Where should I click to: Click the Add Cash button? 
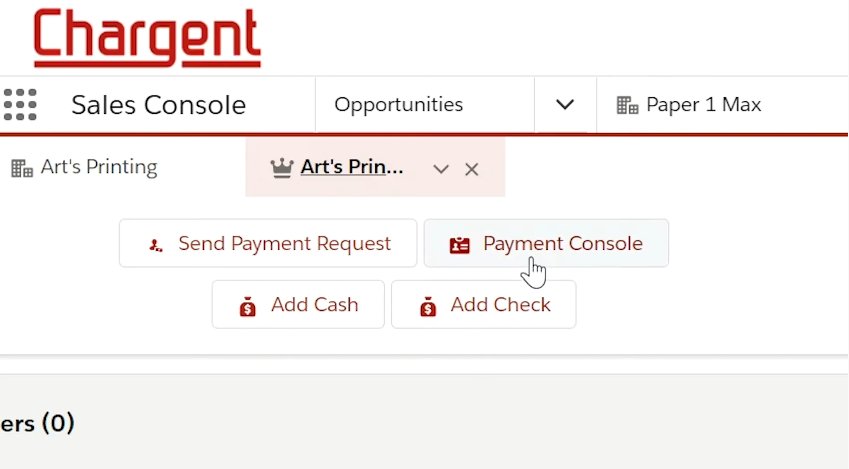298,304
